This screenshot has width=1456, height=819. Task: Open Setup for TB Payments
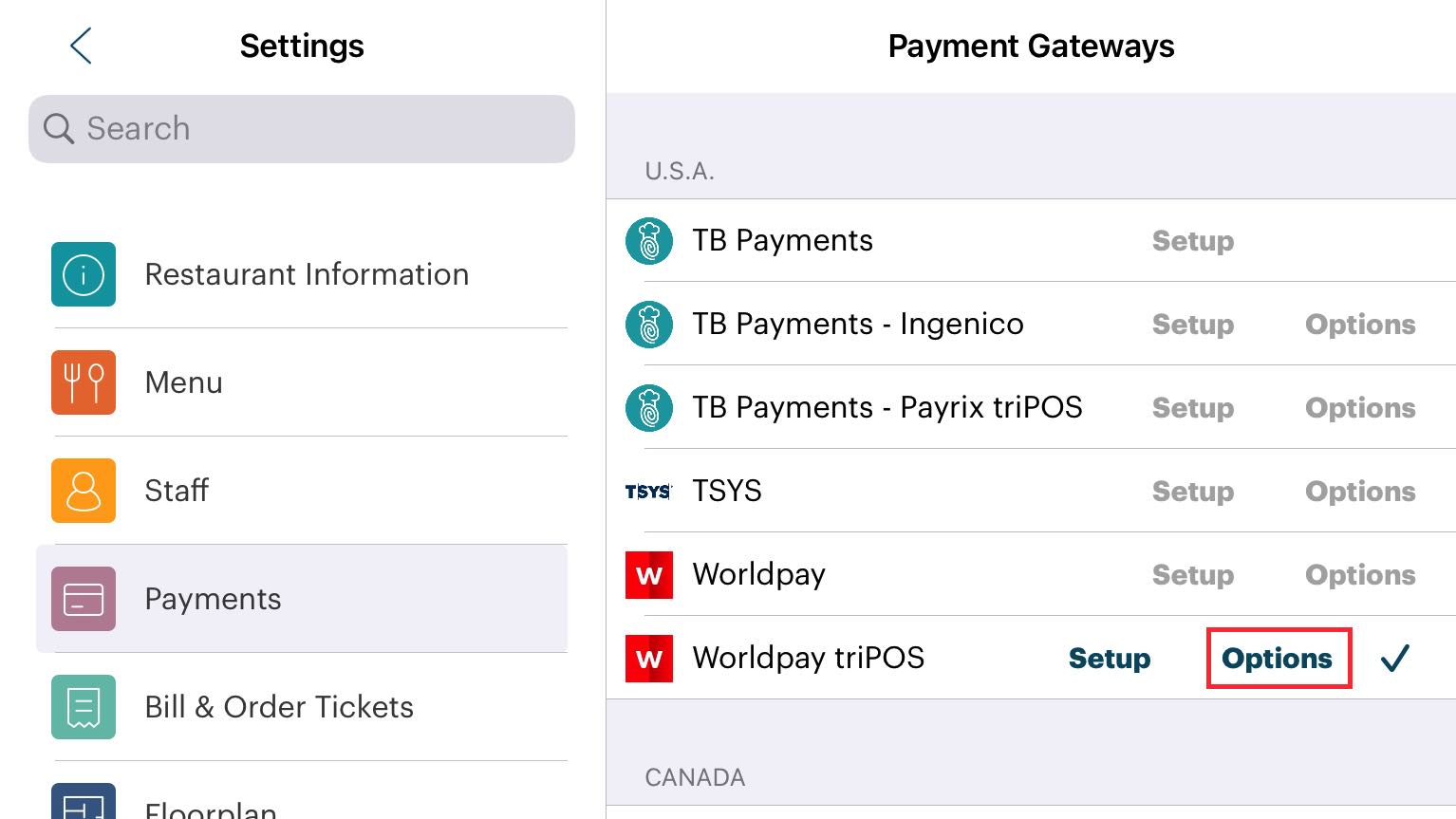(x=1193, y=241)
